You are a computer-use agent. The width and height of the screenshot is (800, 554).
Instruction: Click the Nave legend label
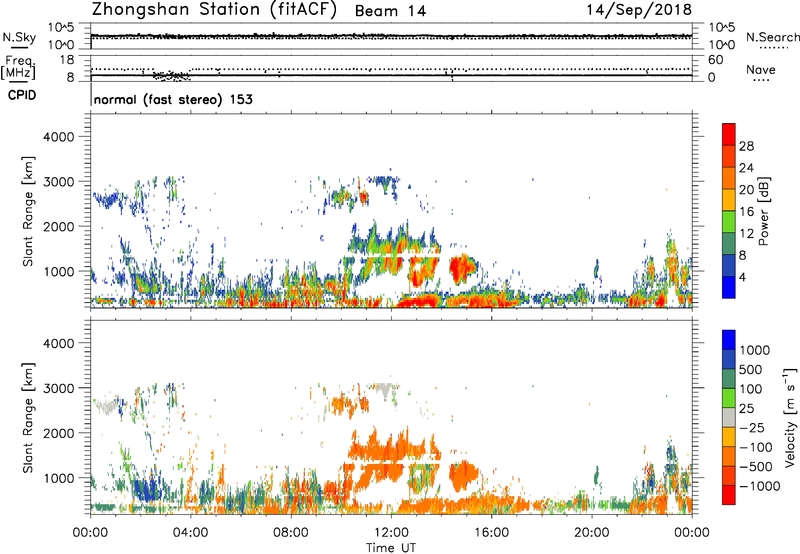tap(761, 69)
